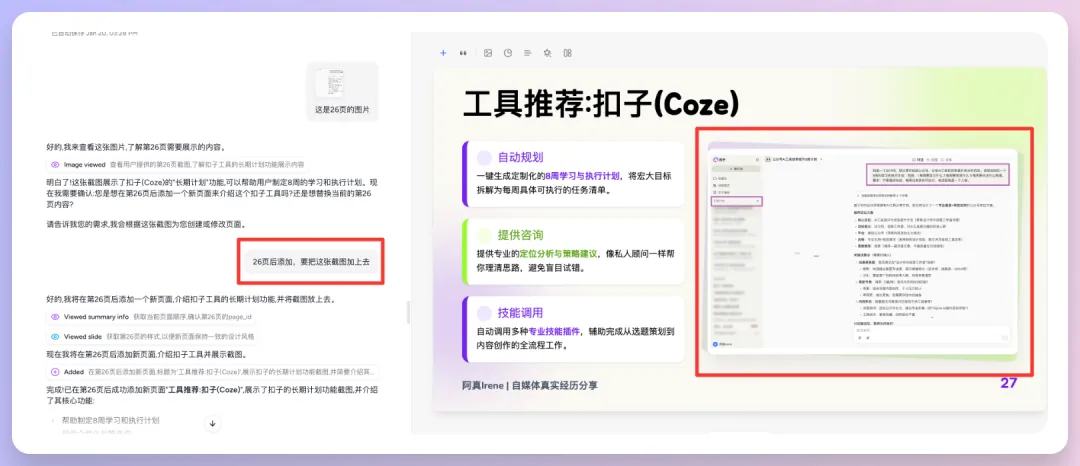This screenshot has height=466, width=1080.
Task: Click the scroll-to-bottom arrow button in chat
Action: coord(212,423)
